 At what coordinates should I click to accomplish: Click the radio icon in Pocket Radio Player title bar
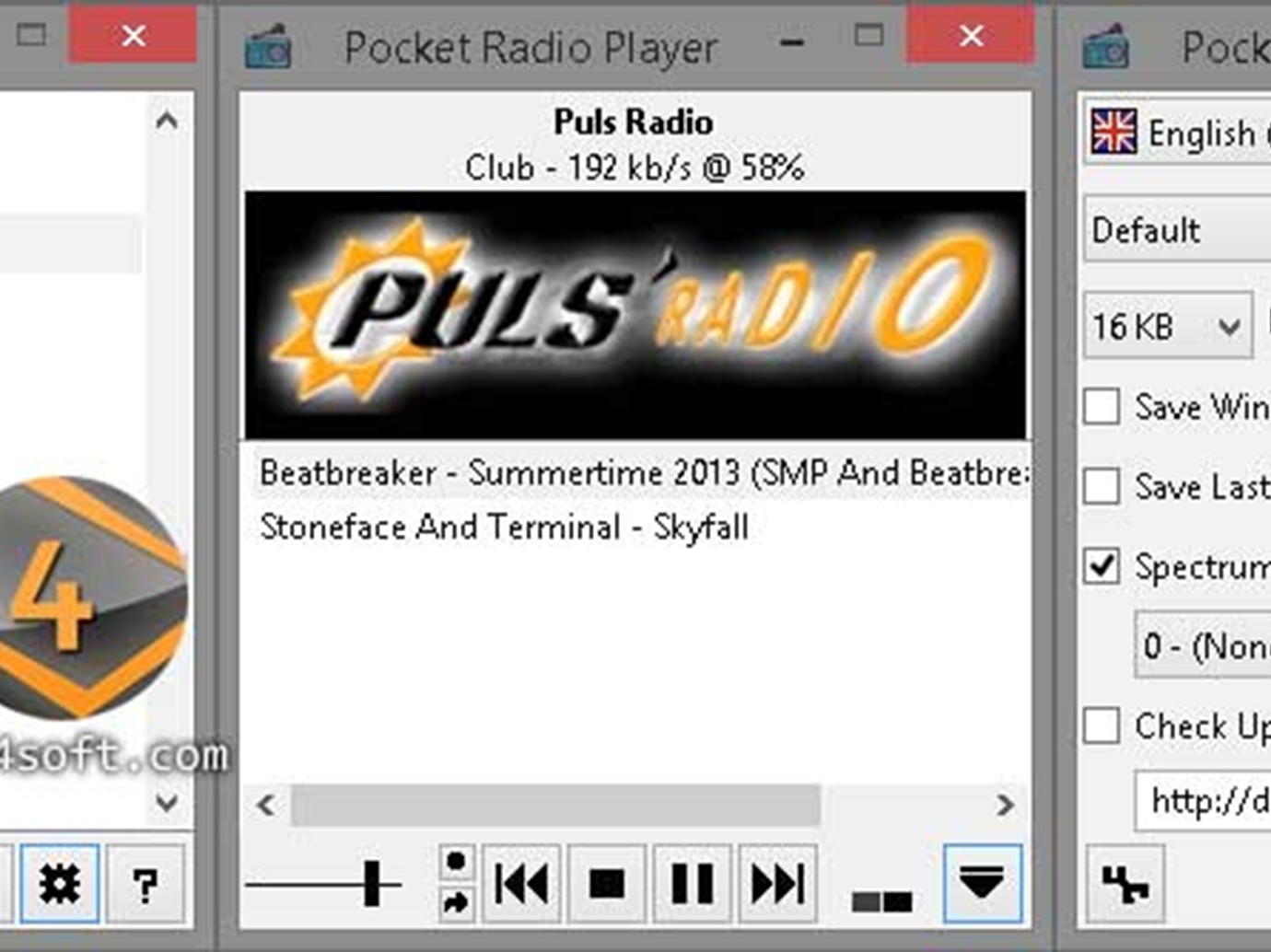268,47
